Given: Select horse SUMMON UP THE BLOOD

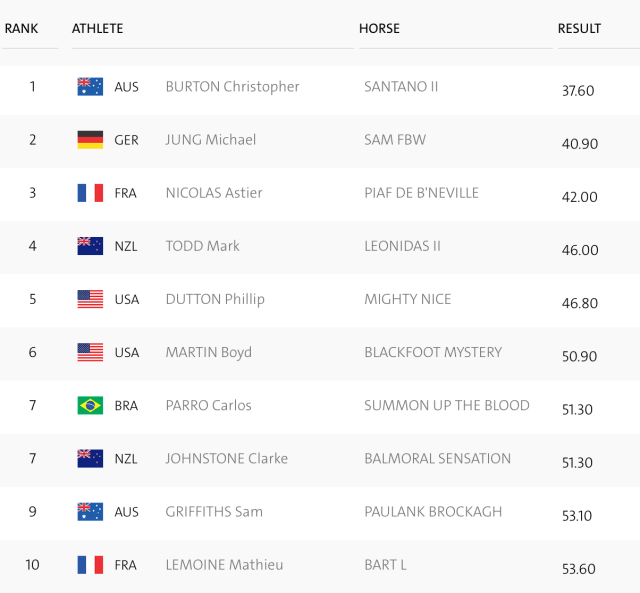Looking at the screenshot, I should pos(447,405).
